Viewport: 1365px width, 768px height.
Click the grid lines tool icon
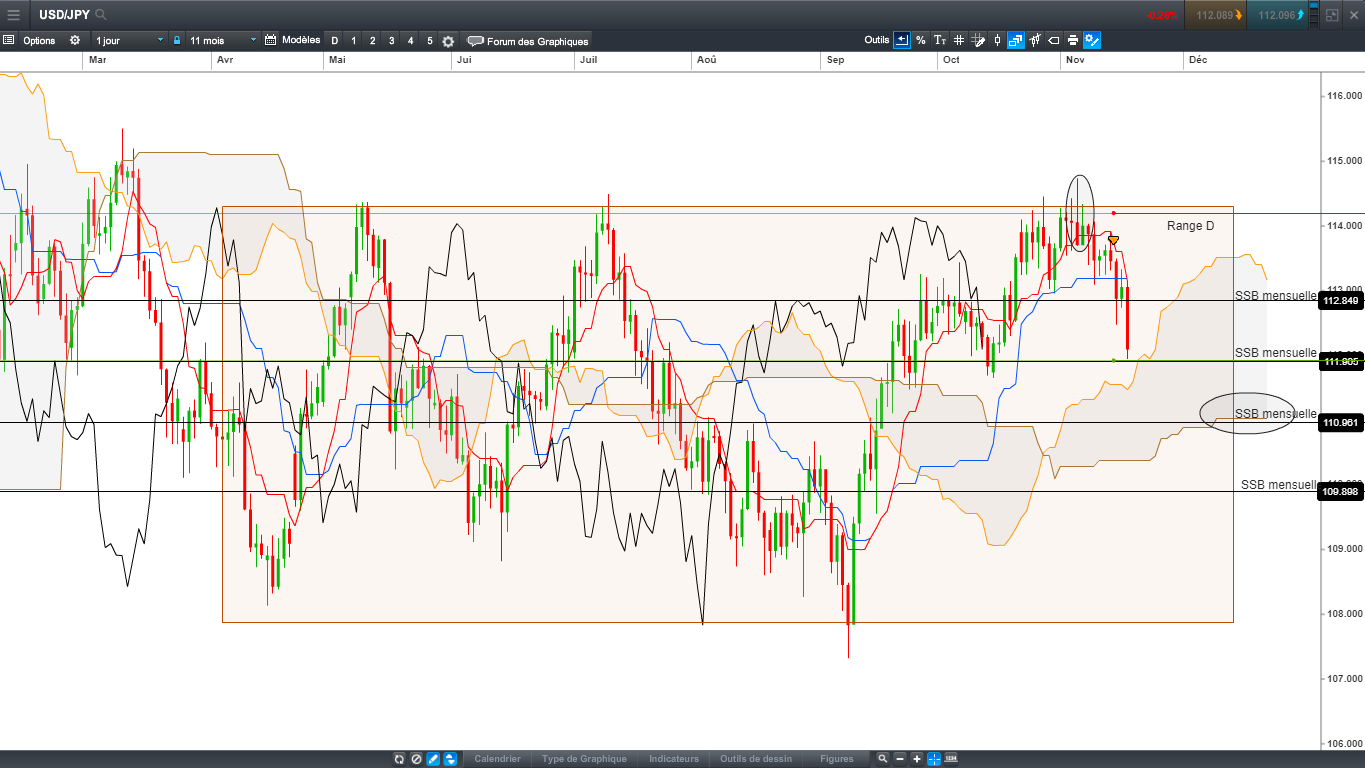click(x=959, y=41)
